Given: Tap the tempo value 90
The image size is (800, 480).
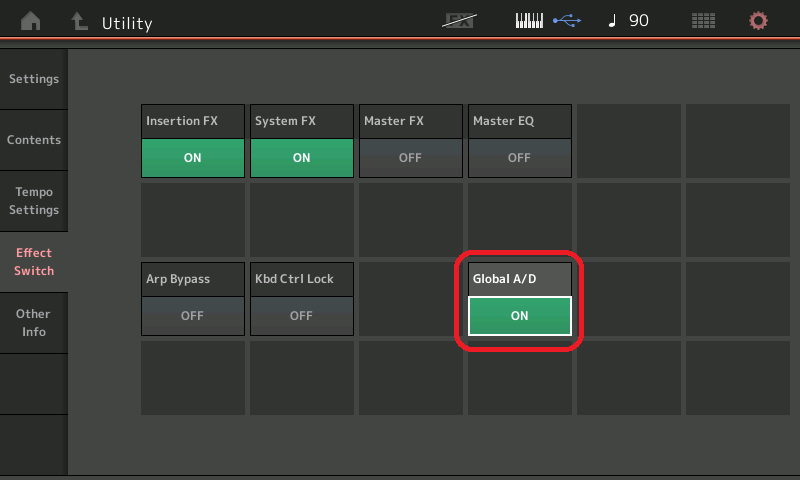Looking at the screenshot, I should (639, 21).
